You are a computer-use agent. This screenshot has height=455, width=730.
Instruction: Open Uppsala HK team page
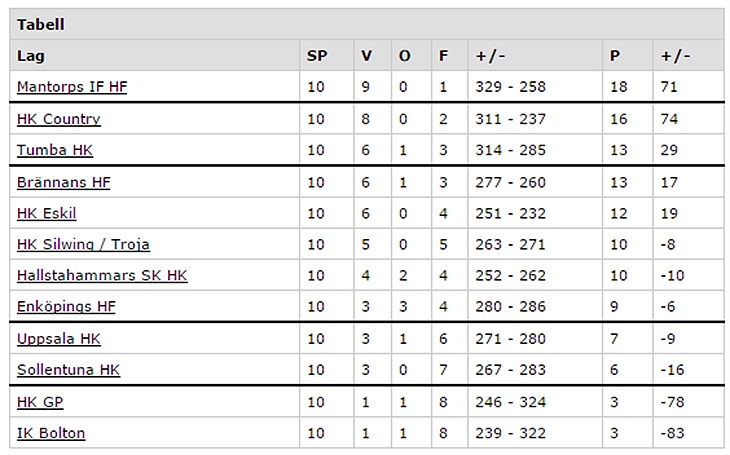click(59, 339)
